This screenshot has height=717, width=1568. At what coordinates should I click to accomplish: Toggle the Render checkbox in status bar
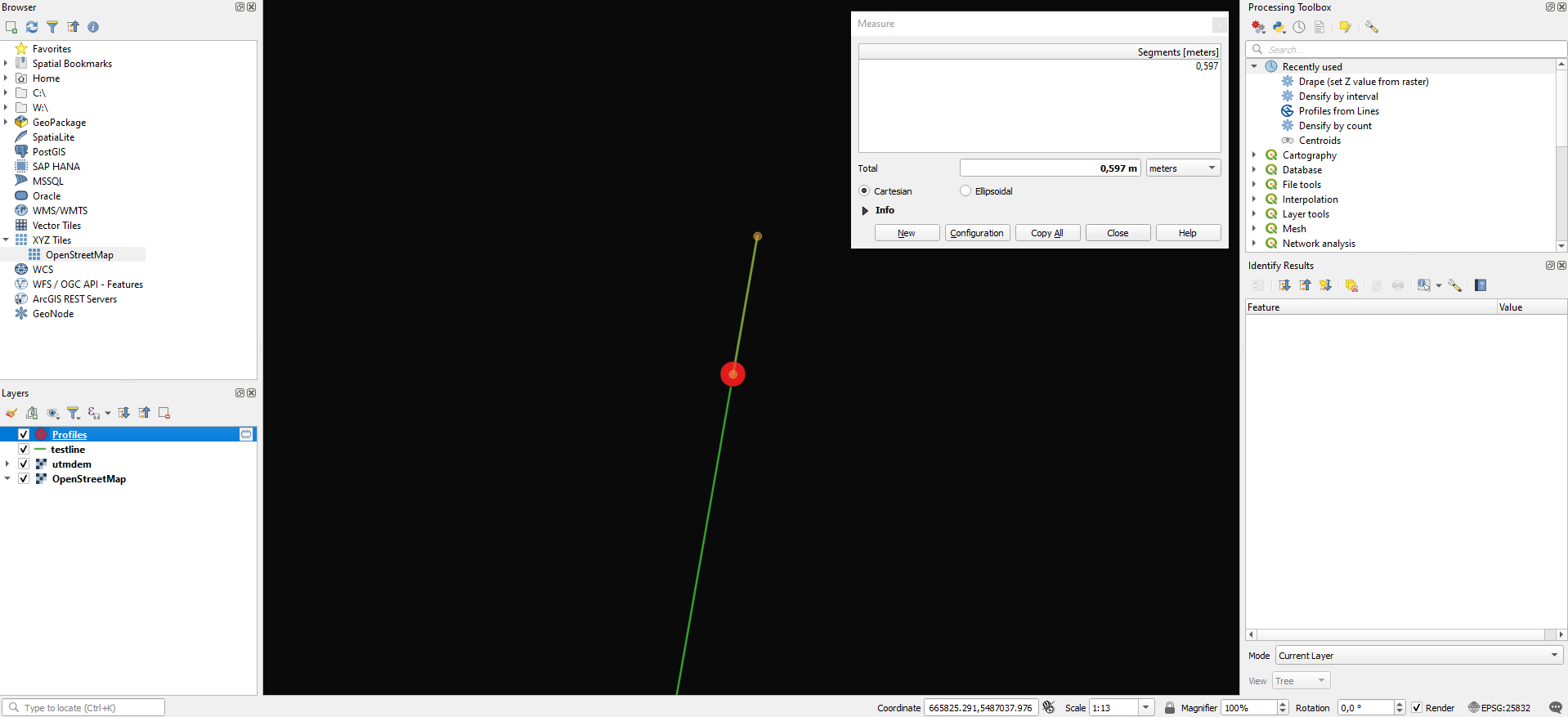tap(1417, 708)
